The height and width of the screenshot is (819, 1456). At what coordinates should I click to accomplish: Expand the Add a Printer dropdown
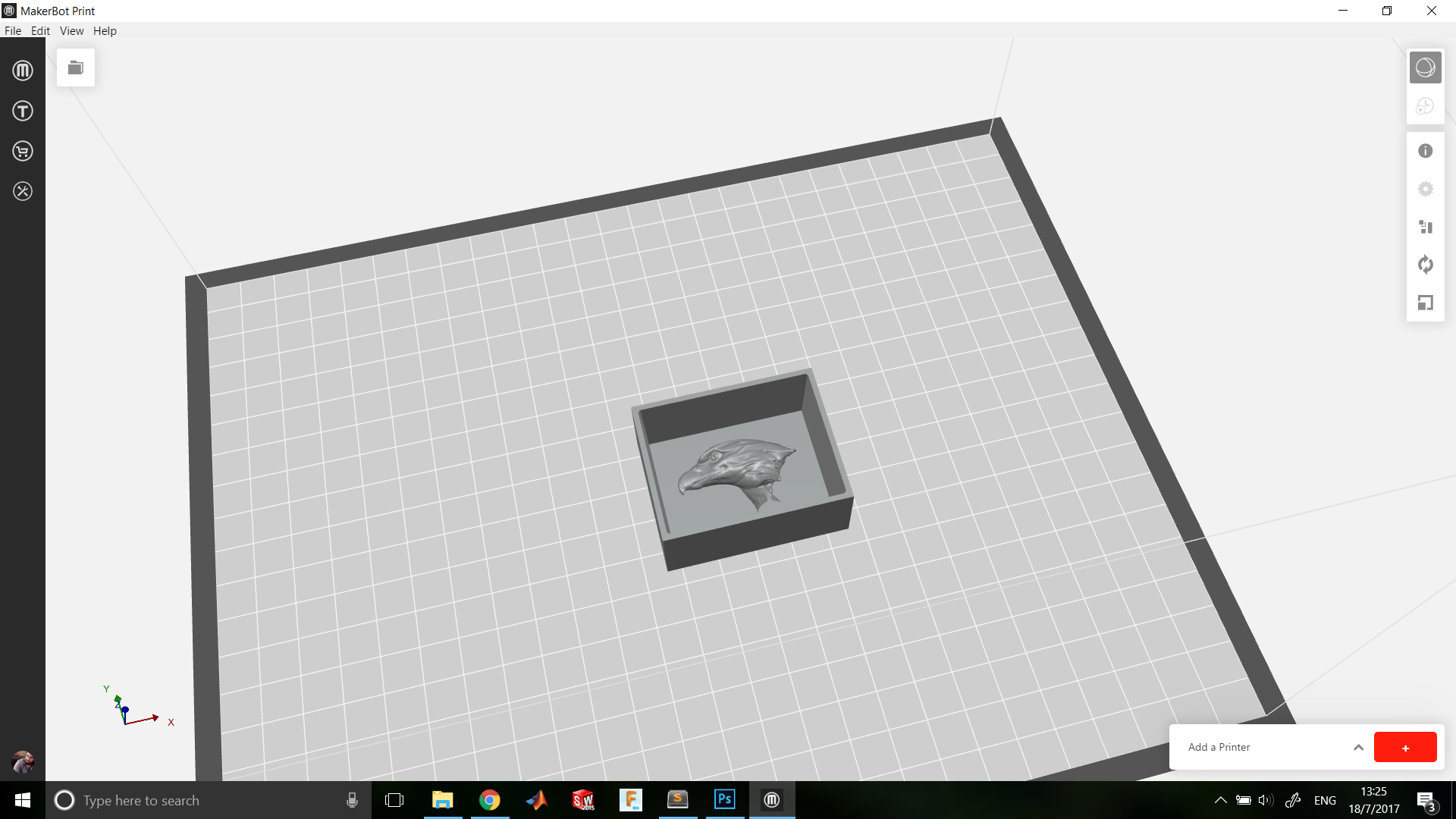click(1272, 747)
